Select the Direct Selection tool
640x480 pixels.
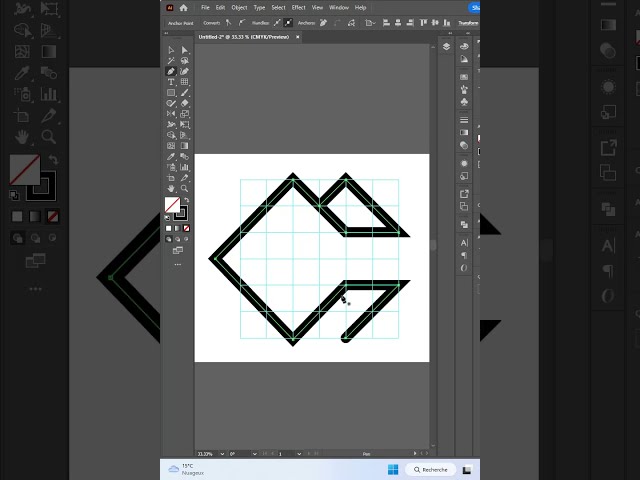coord(184,50)
